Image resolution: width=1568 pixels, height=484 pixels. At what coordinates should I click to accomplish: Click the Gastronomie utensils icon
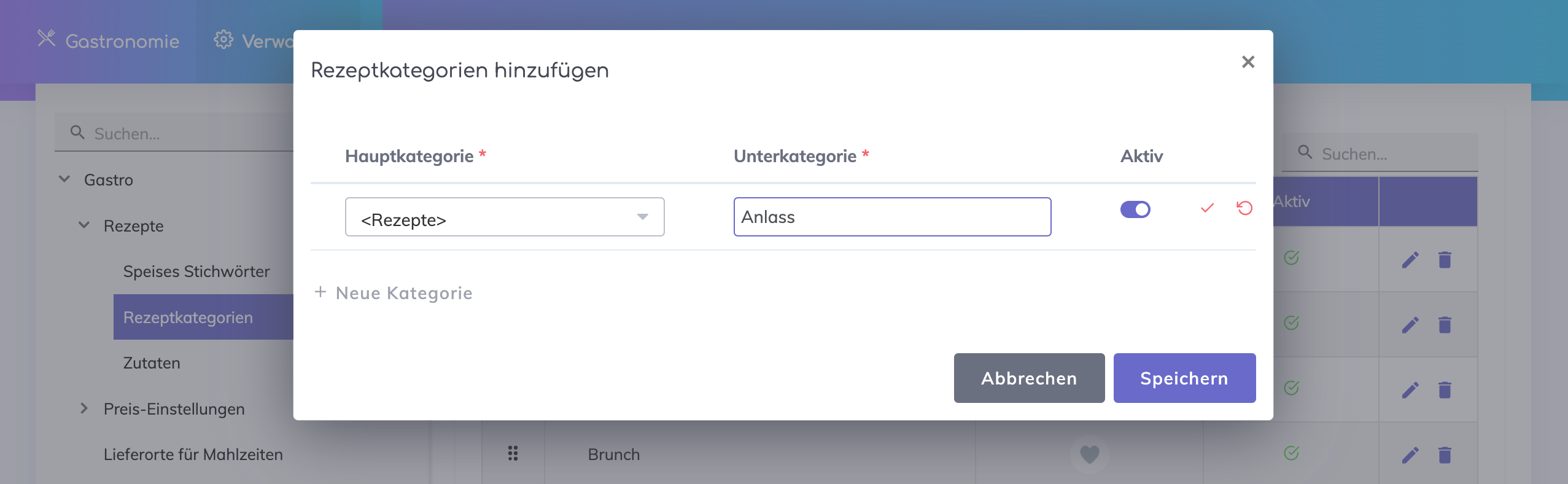pyautogui.click(x=47, y=39)
